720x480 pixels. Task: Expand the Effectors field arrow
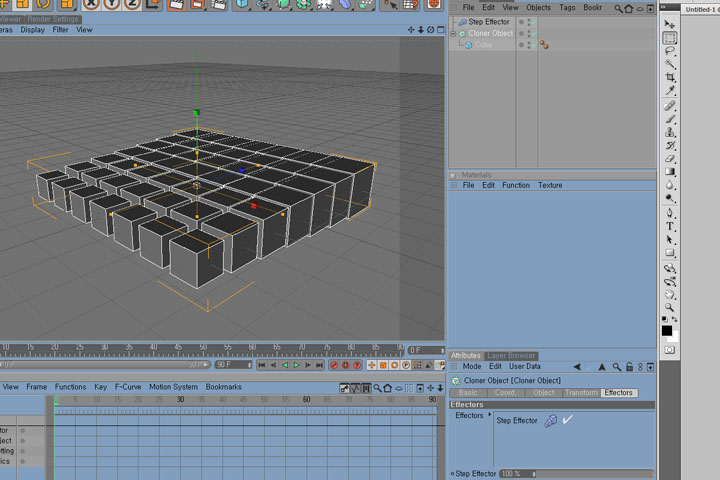489,414
